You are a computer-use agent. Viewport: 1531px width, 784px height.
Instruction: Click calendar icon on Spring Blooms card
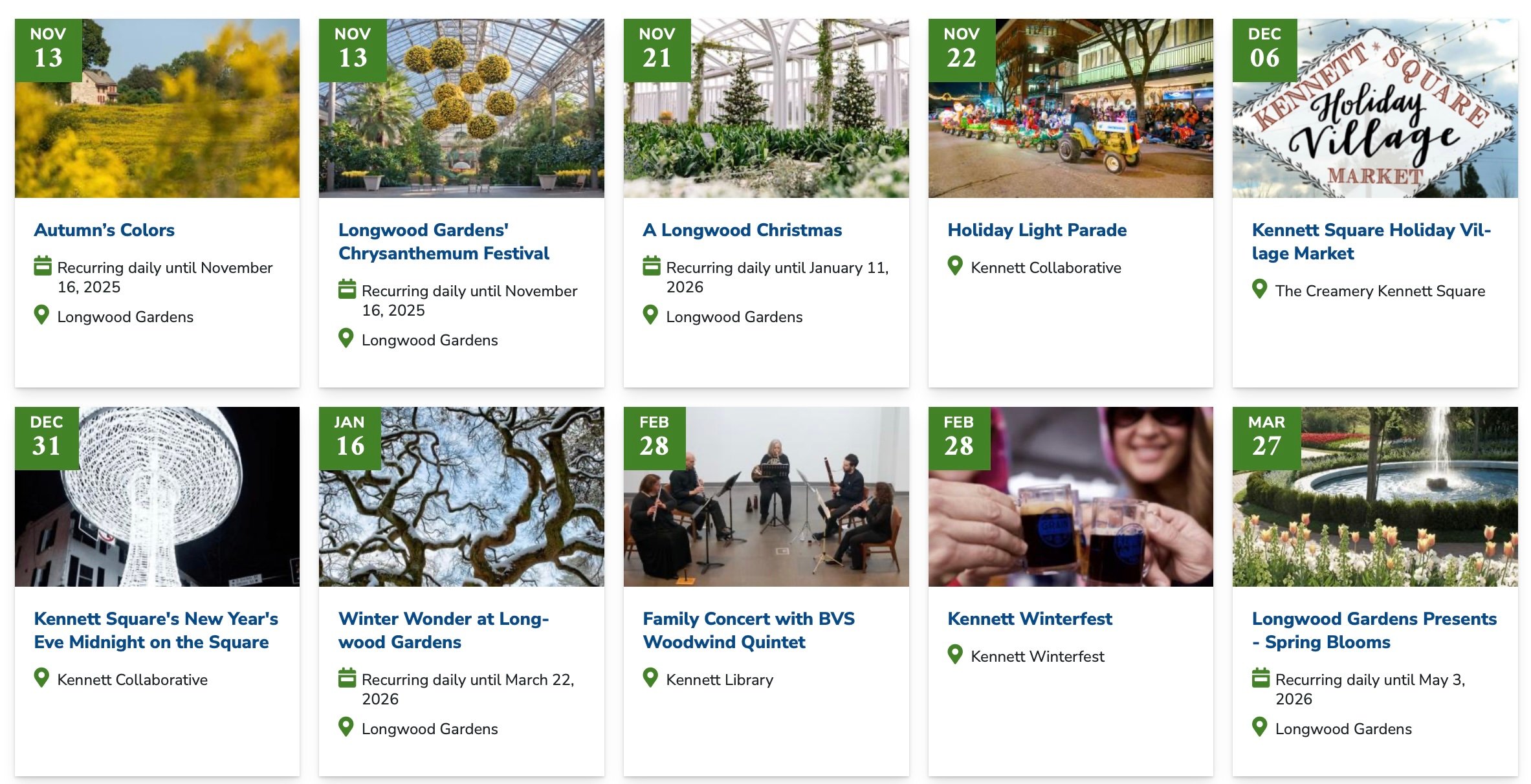pos(1260,678)
